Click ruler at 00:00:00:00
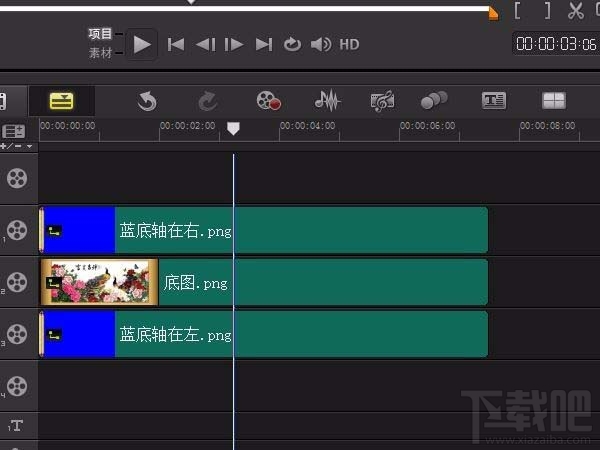 point(68,126)
